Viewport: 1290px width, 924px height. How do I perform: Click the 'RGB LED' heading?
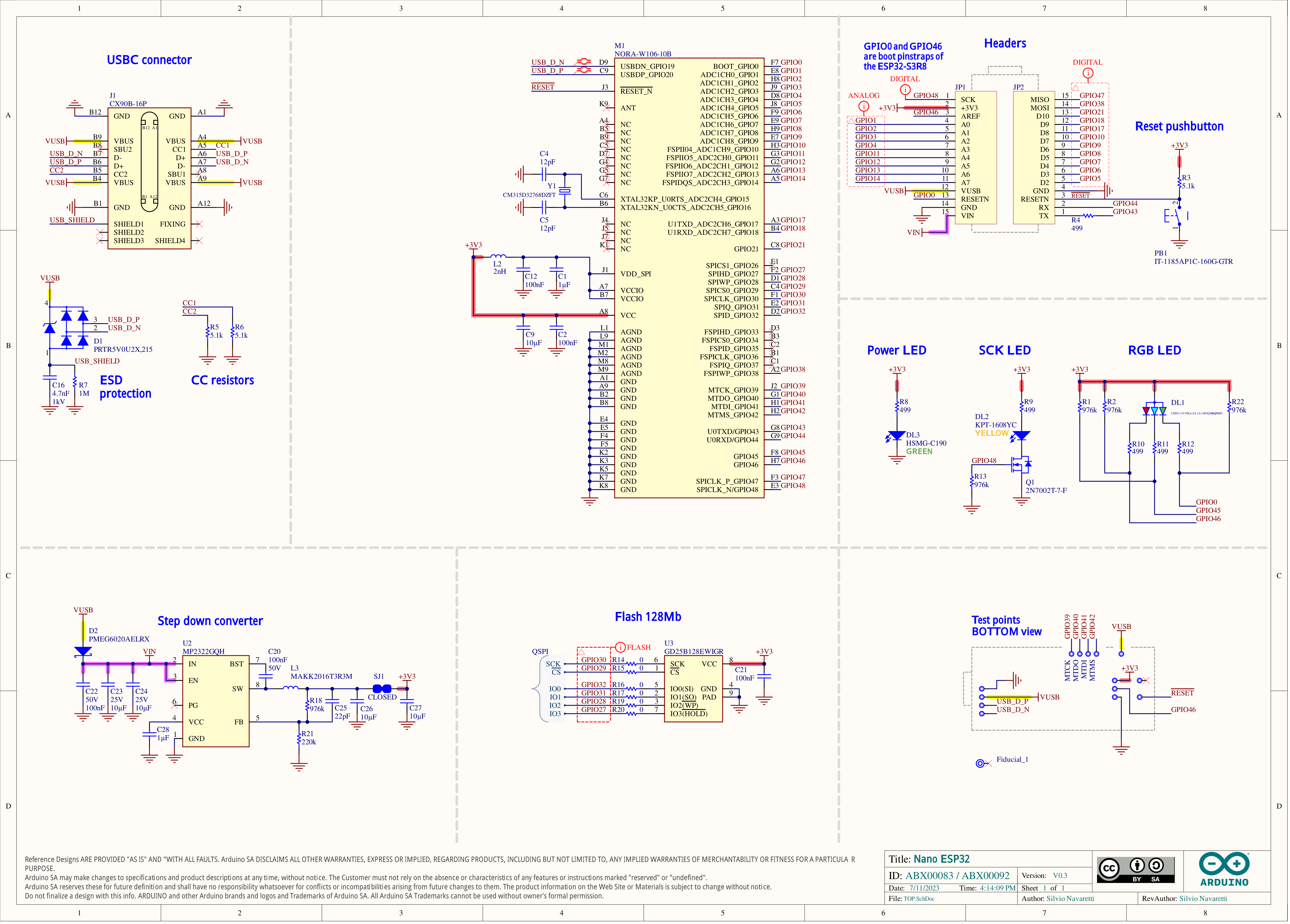click(x=1155, y=350)
